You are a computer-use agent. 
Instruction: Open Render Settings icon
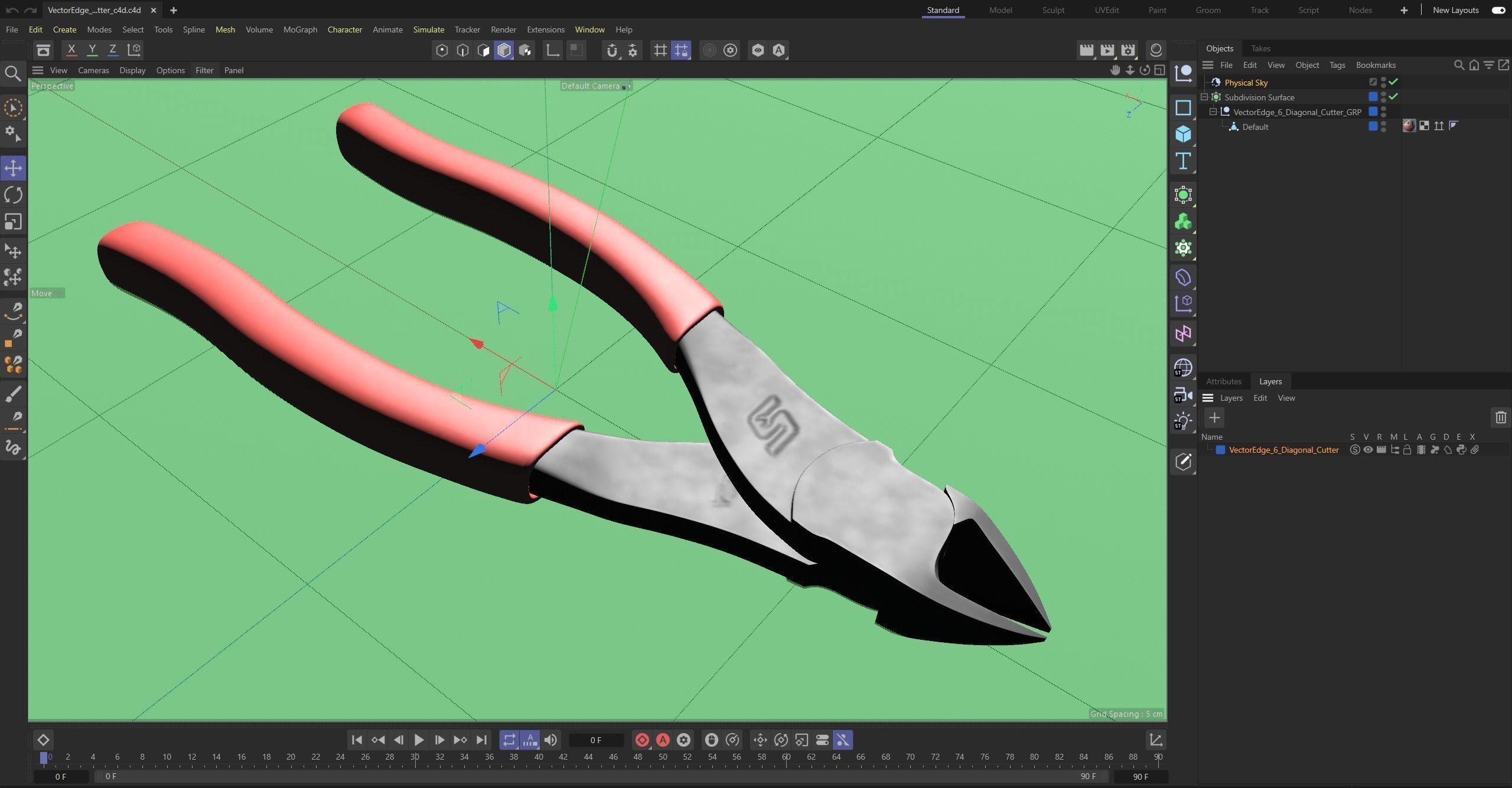pyautogui.click(x=1128, y=51)
